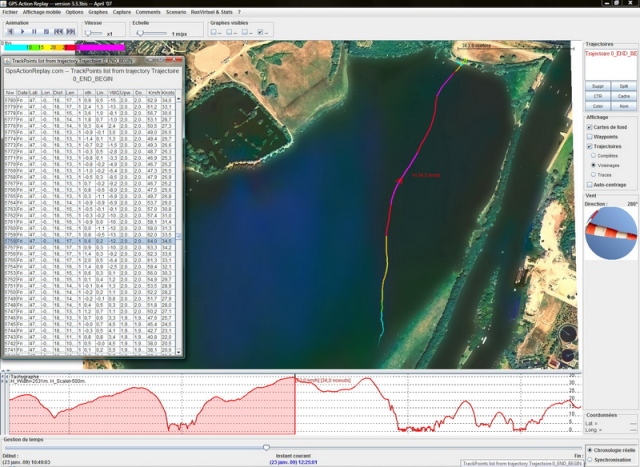Open the Affichage mobile menu

pos(42,12)
